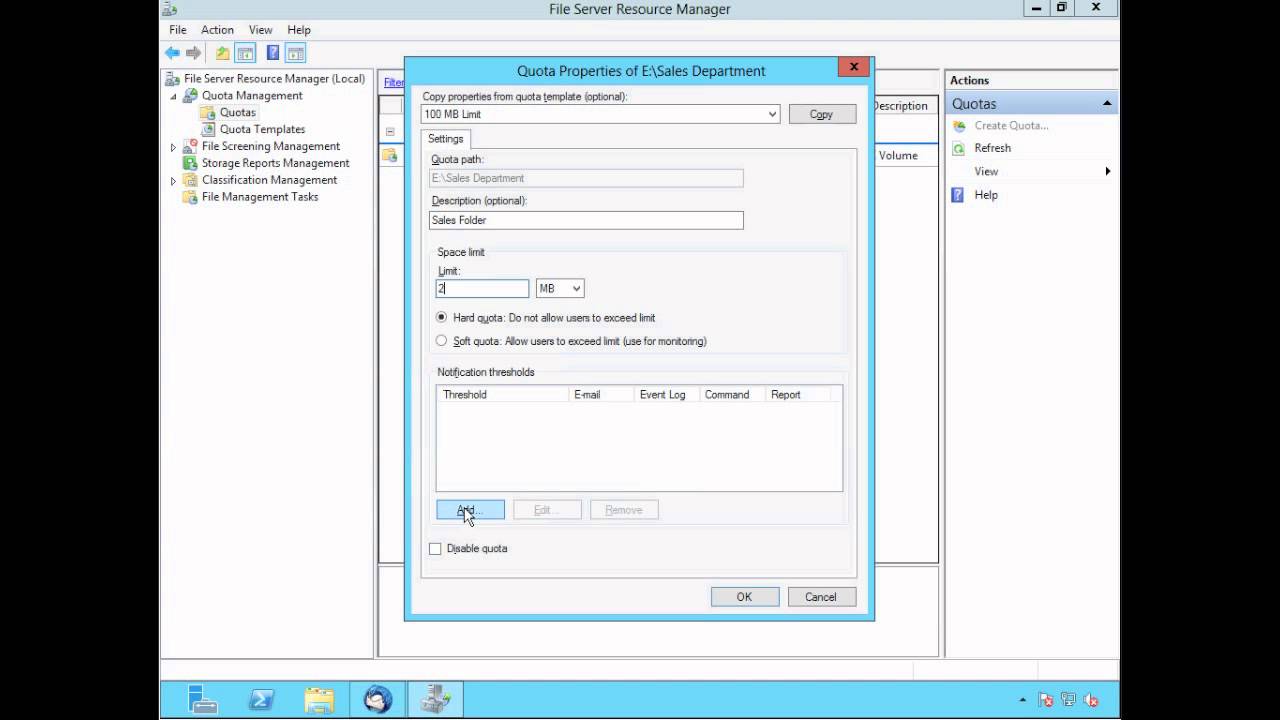This screenshot has height=720, width=1280.
Task: Click the File Management Tasks icon
Action: click(x=190, y=197)
